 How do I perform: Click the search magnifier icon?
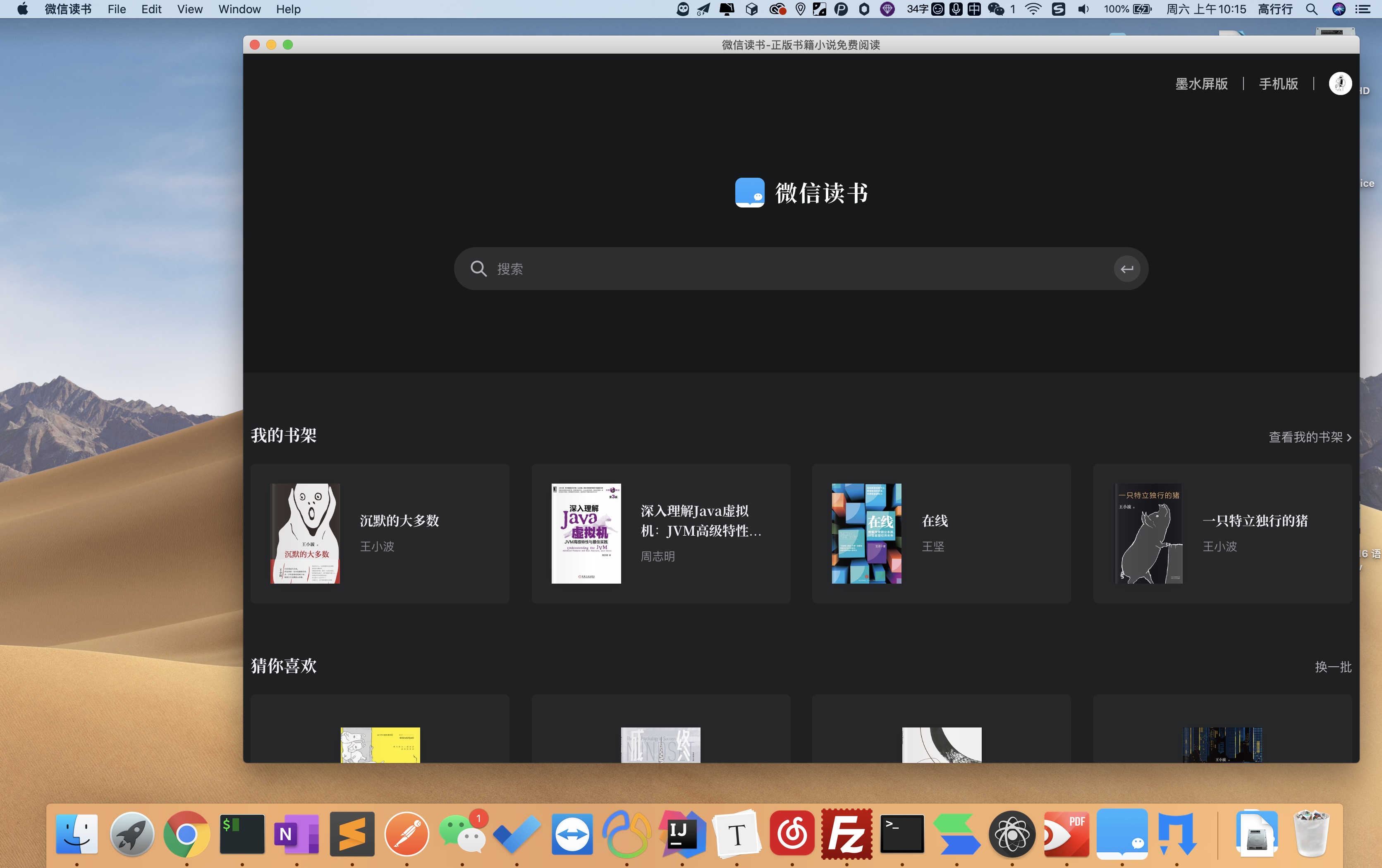coord(478,269)
